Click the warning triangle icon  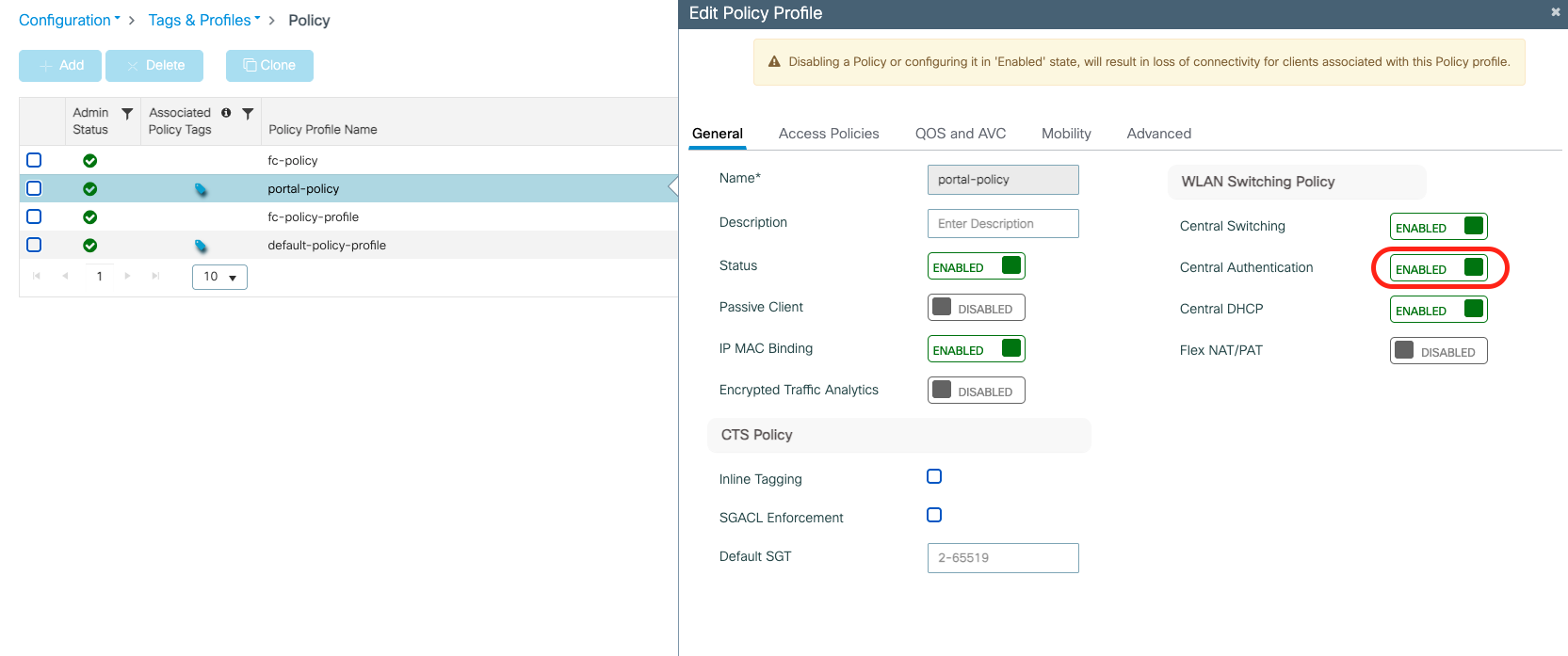(774, 62)
